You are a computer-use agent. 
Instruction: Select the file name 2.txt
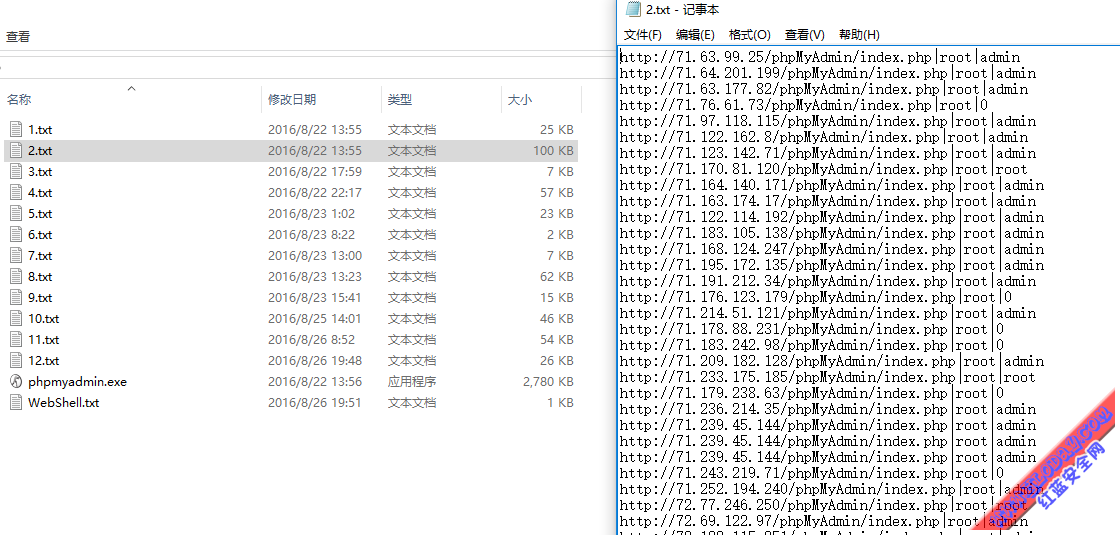40,151
